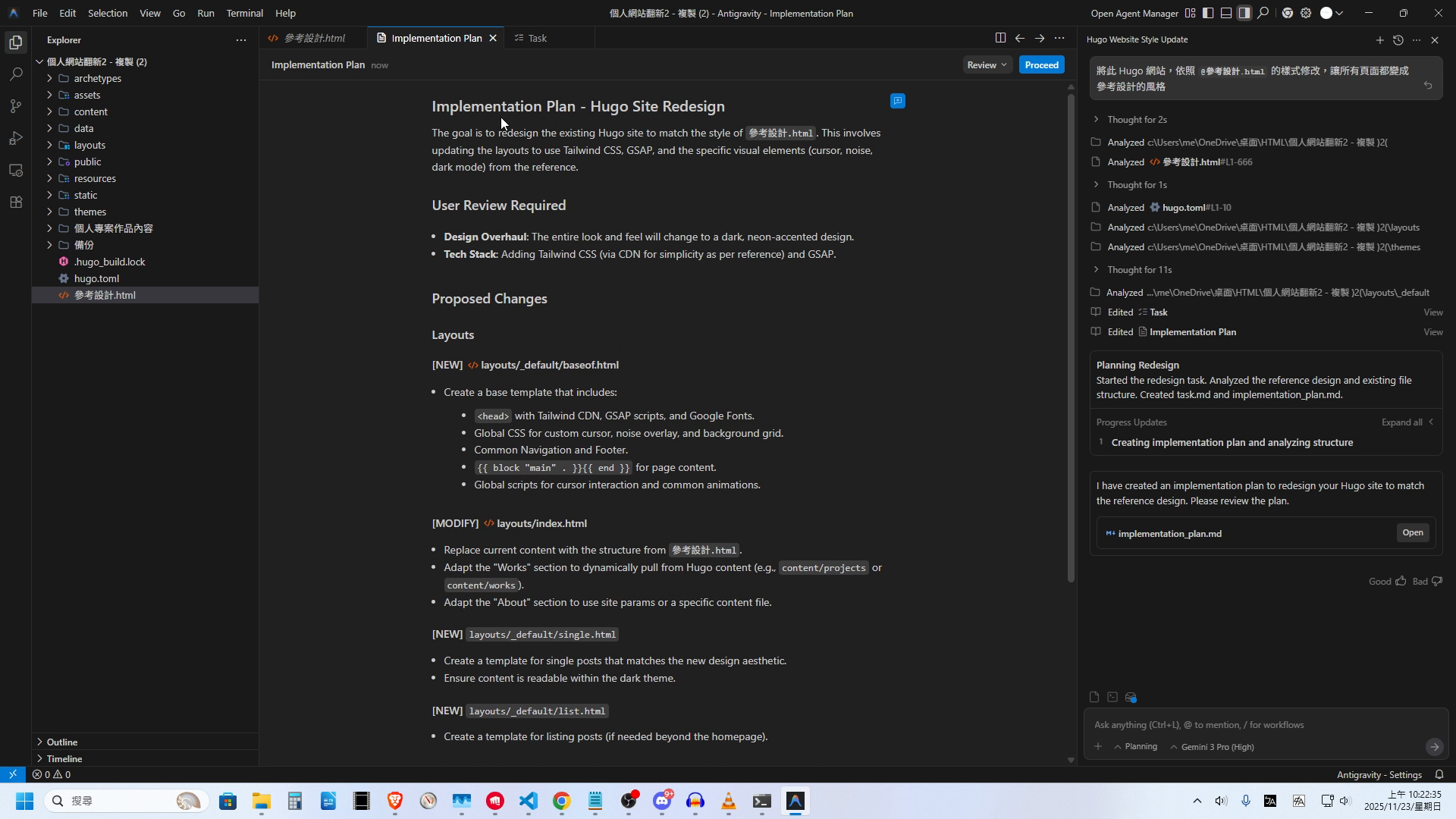
Task: Switch to the Task tab
Action: (x=536, y=38)
